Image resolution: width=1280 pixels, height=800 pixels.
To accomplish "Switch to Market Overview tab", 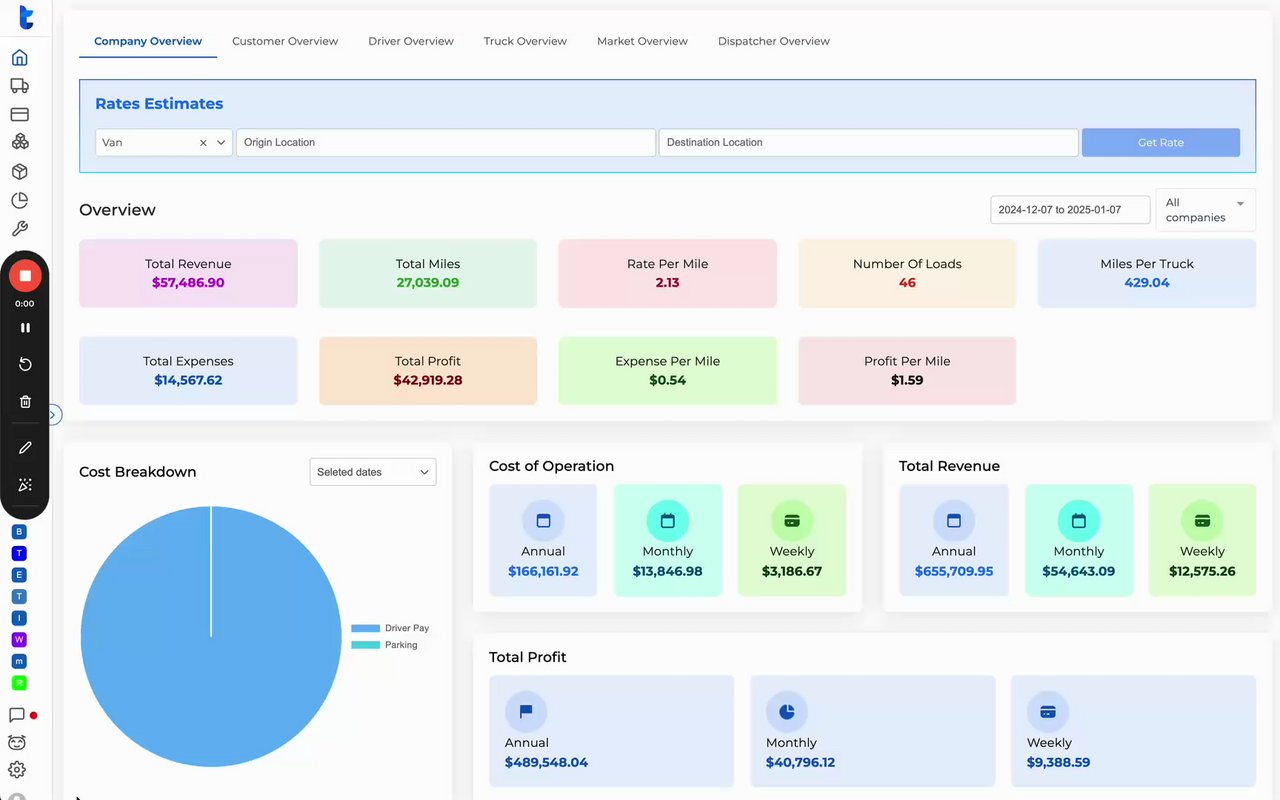I will [642, 41].
